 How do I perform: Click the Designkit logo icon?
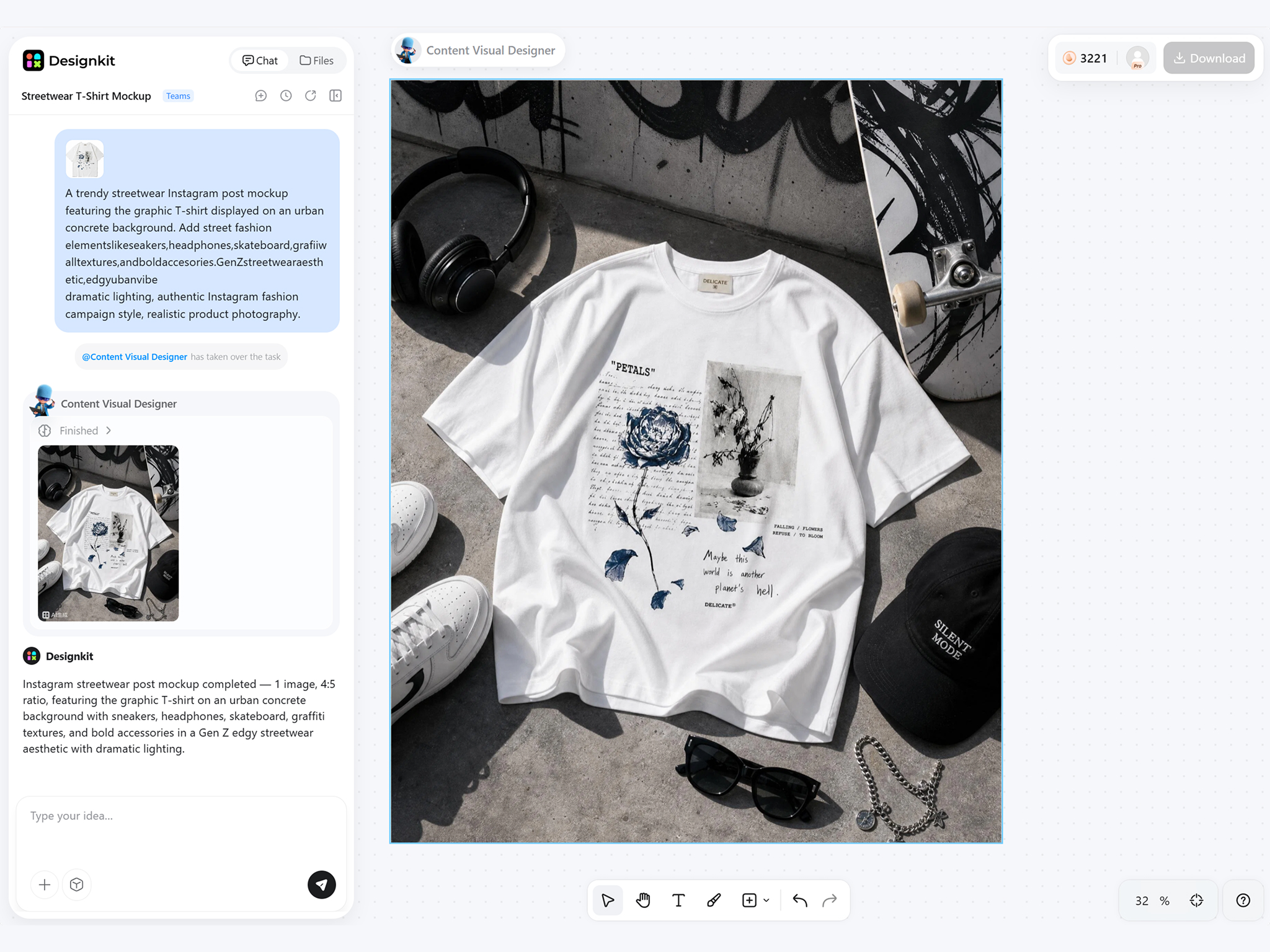[x=33, y=60]
